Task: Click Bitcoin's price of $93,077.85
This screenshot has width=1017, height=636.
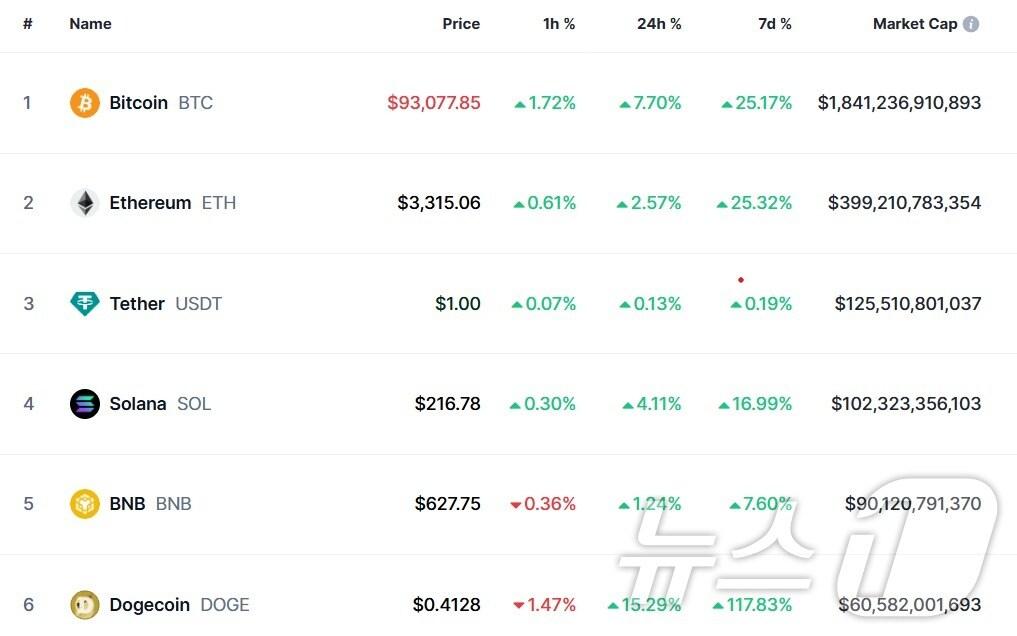Action: (434, 103)
